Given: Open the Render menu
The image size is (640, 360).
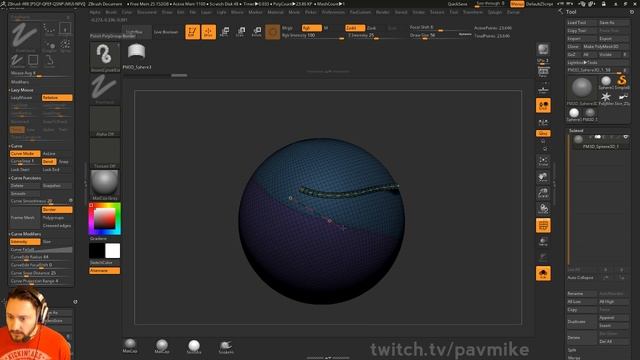Looking at the screenshot, I should click(382, 12).
